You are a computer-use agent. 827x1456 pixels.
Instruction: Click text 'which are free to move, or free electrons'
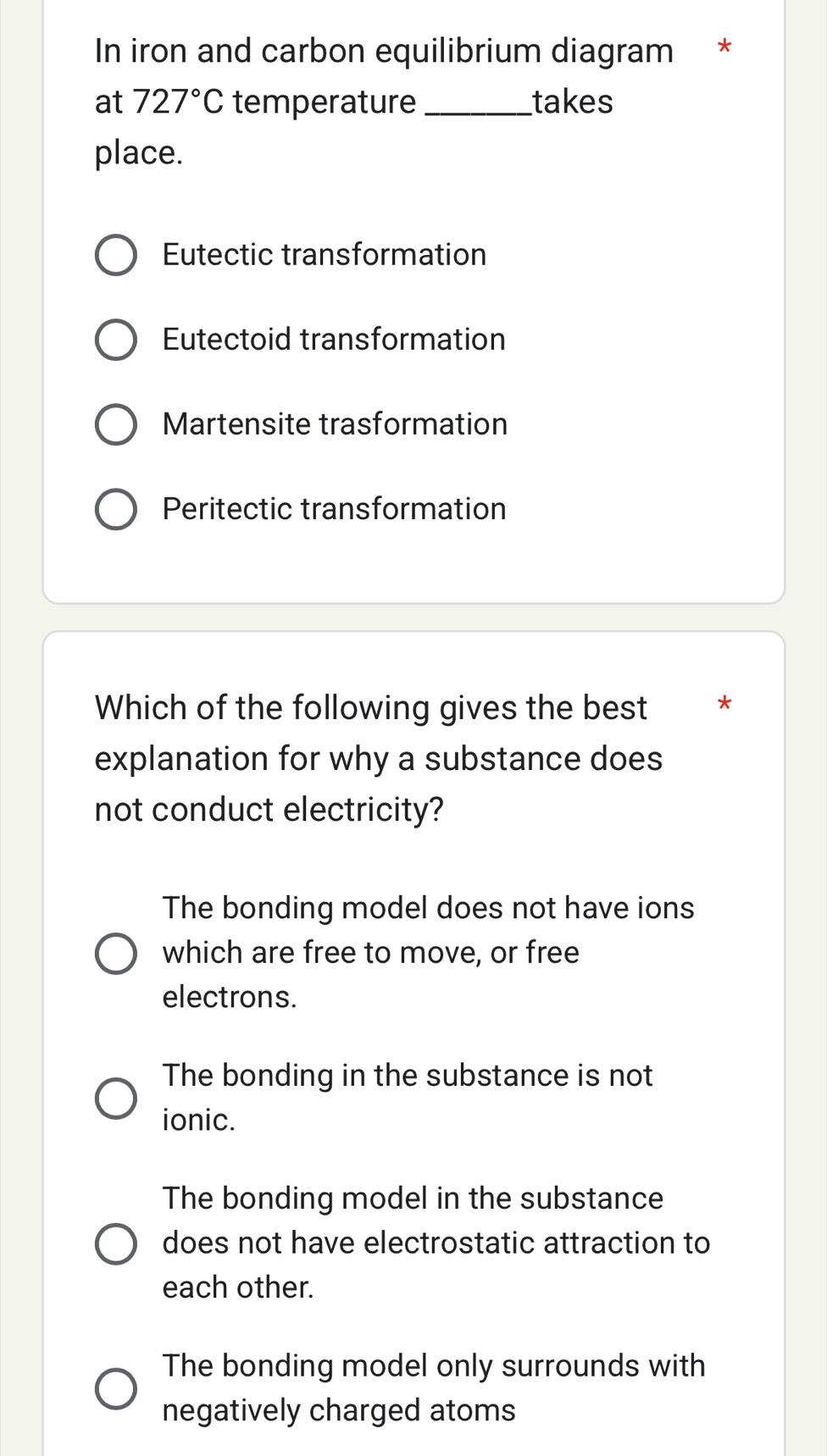370,953
